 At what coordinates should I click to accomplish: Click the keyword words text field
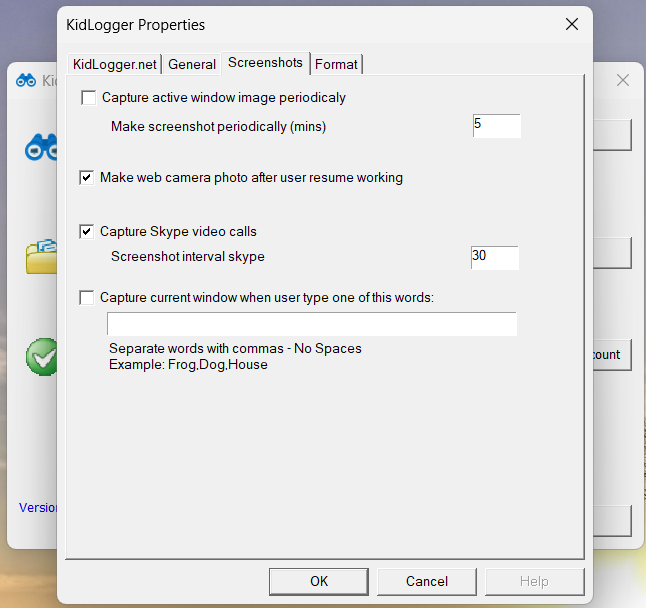pyautogui.click(x=311, y=324)
